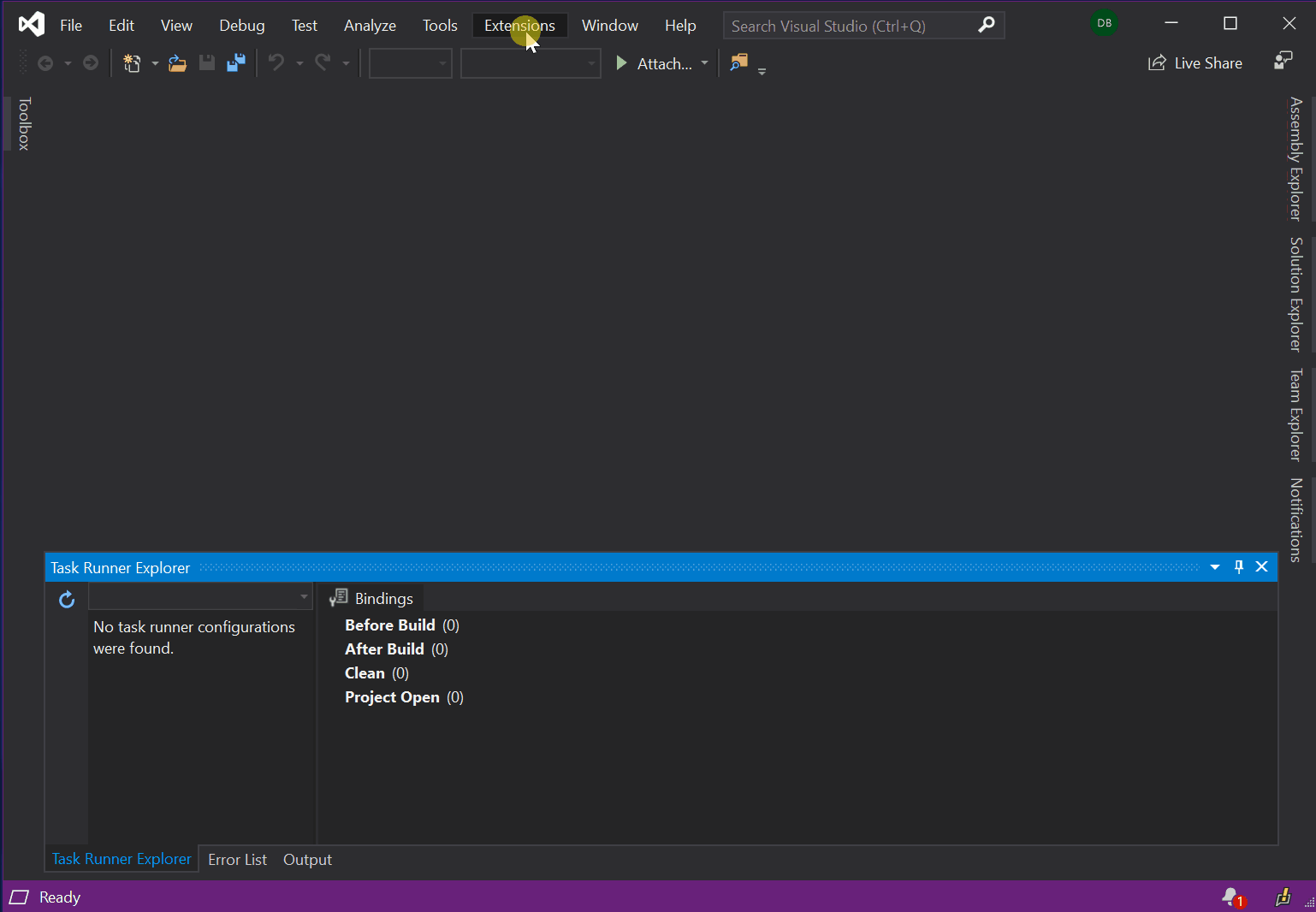Image resolution: width=1316 pixels, height=912 pixels.
Task: Select the Task Runner Explorer bottom tab
Action: pos(122,859)
